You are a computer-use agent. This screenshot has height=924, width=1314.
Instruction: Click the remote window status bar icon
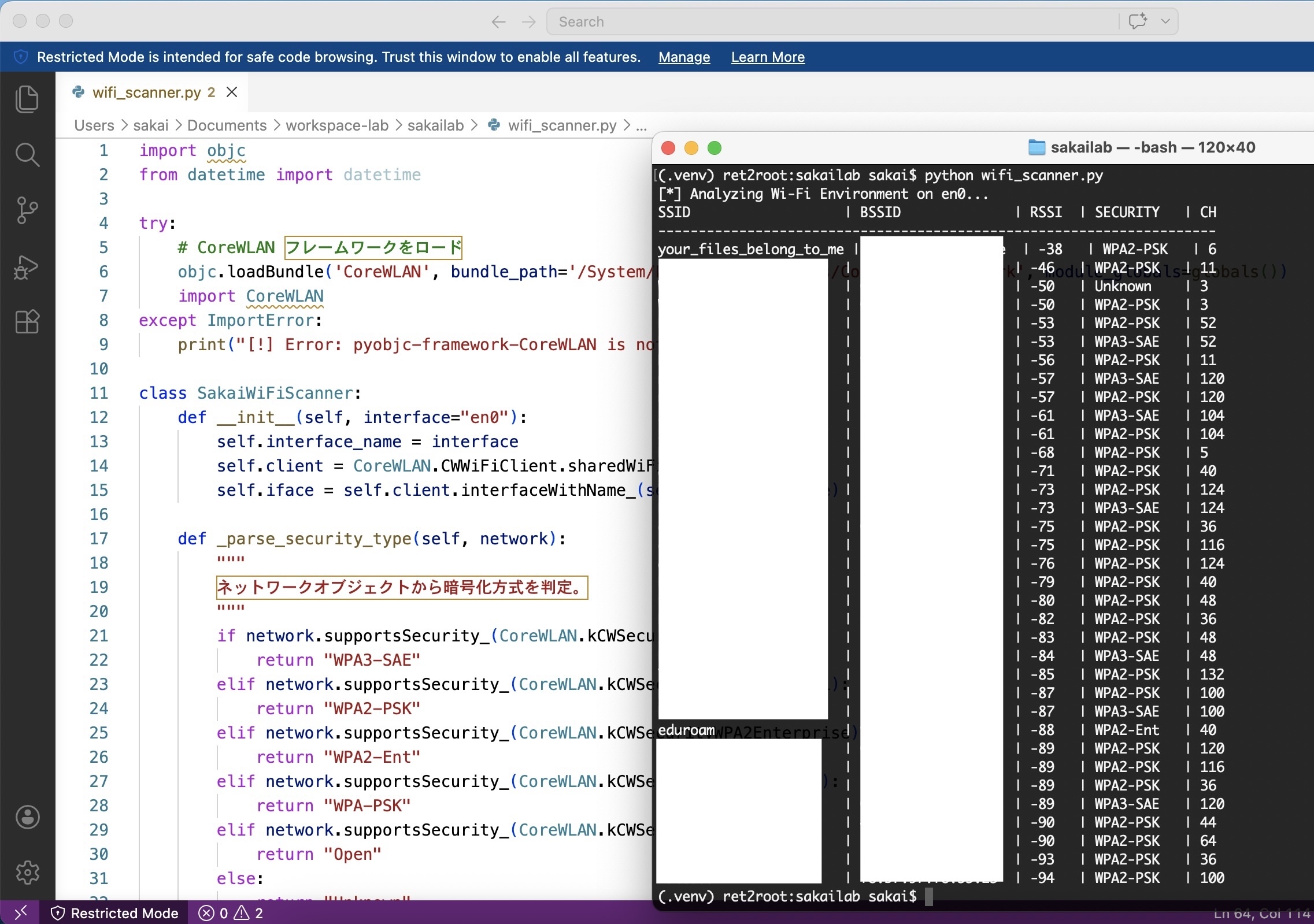20,912
